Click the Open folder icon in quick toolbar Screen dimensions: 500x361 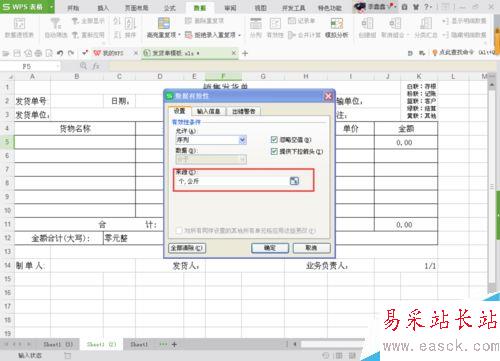(x=6, y=53)
